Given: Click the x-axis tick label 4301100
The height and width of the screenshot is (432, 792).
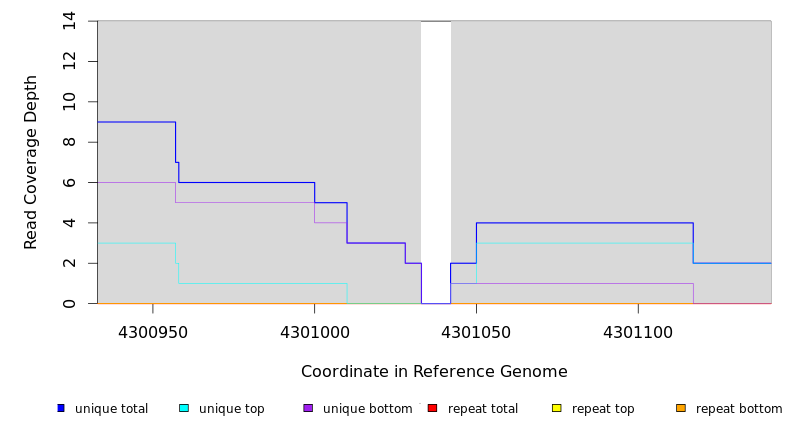Looking at the screenshot, I should click(x=638, y=330).
